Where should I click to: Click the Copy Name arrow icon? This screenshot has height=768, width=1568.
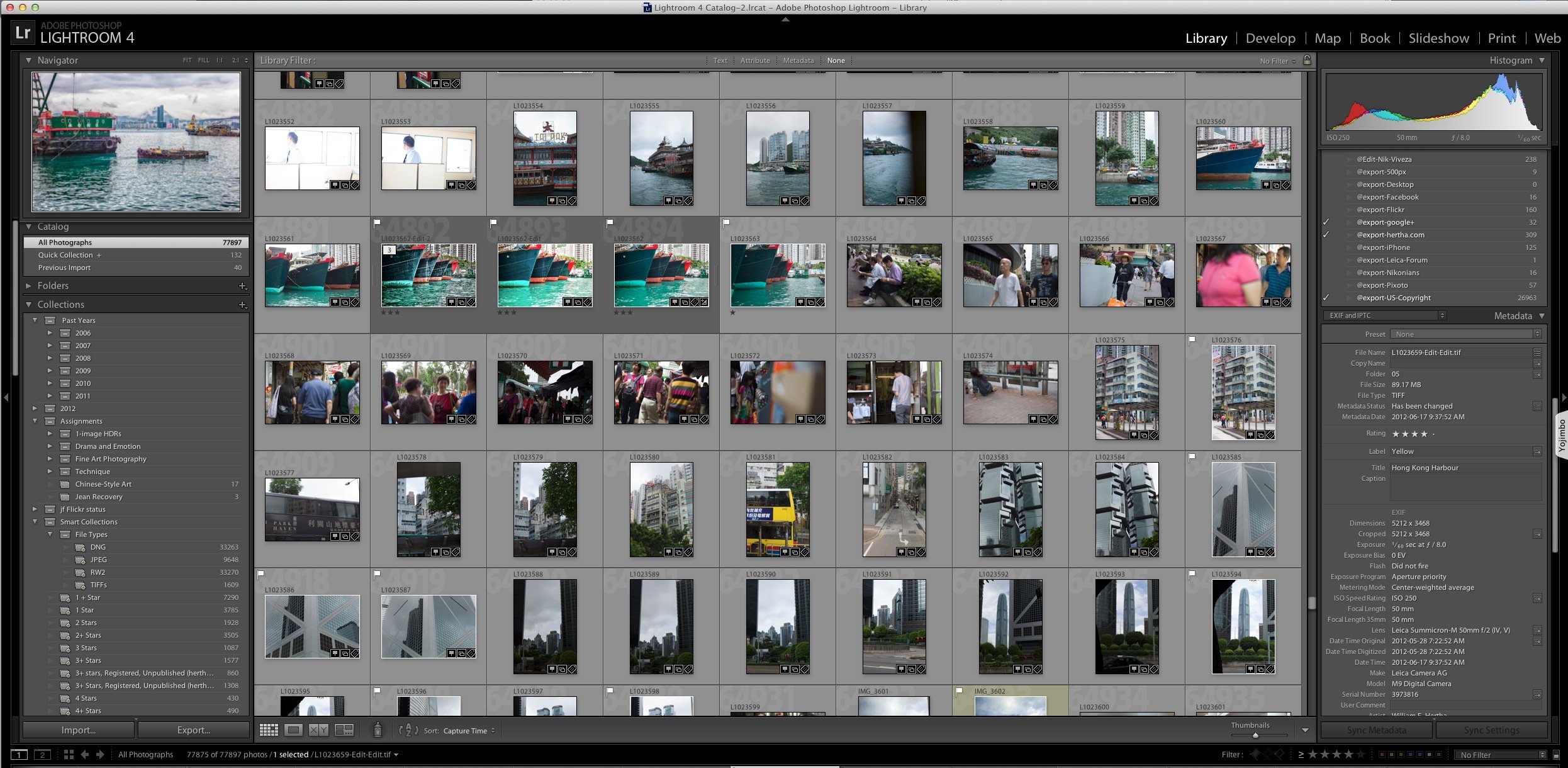point(1537,363)
